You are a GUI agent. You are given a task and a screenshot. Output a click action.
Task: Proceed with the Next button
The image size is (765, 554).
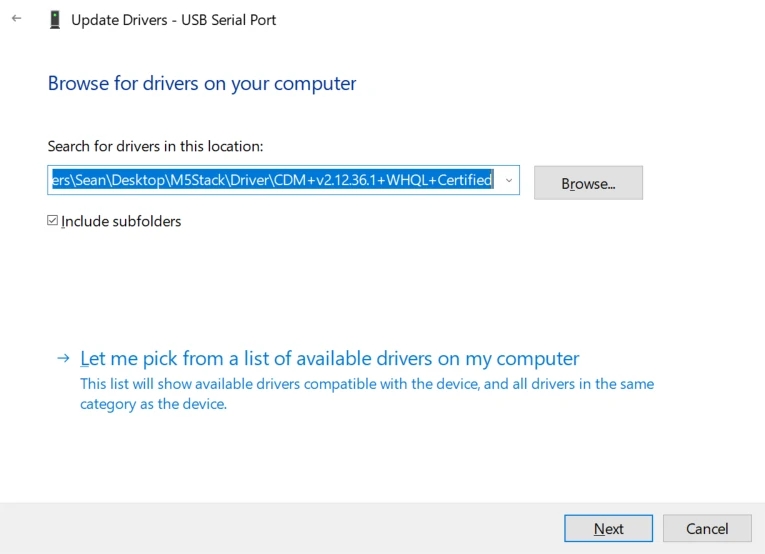coord(608,528)
